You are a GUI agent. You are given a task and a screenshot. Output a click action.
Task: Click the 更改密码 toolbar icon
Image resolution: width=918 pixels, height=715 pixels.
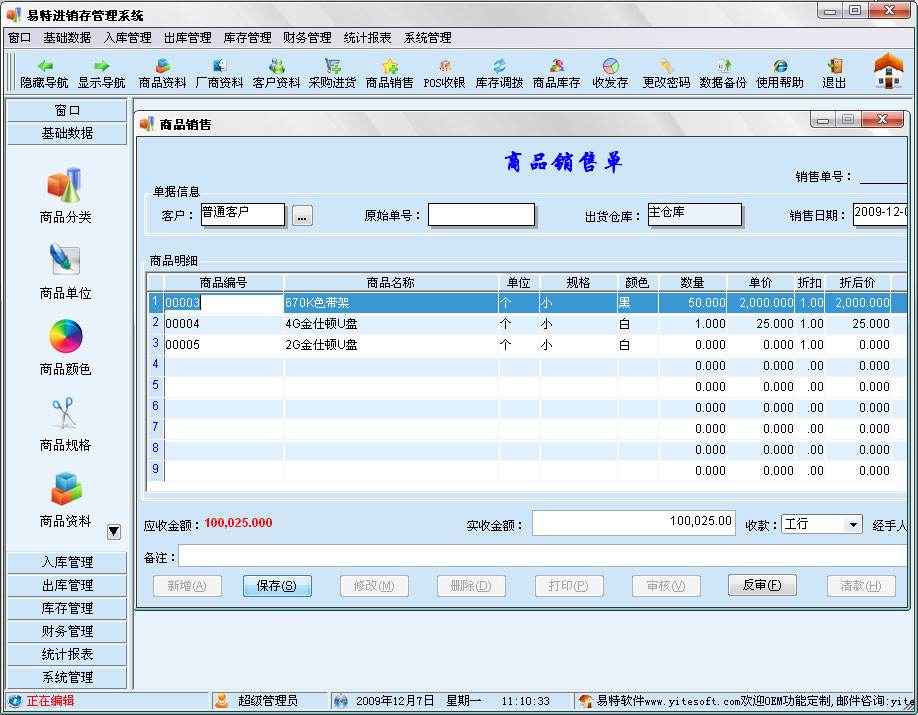pos(664,72)
